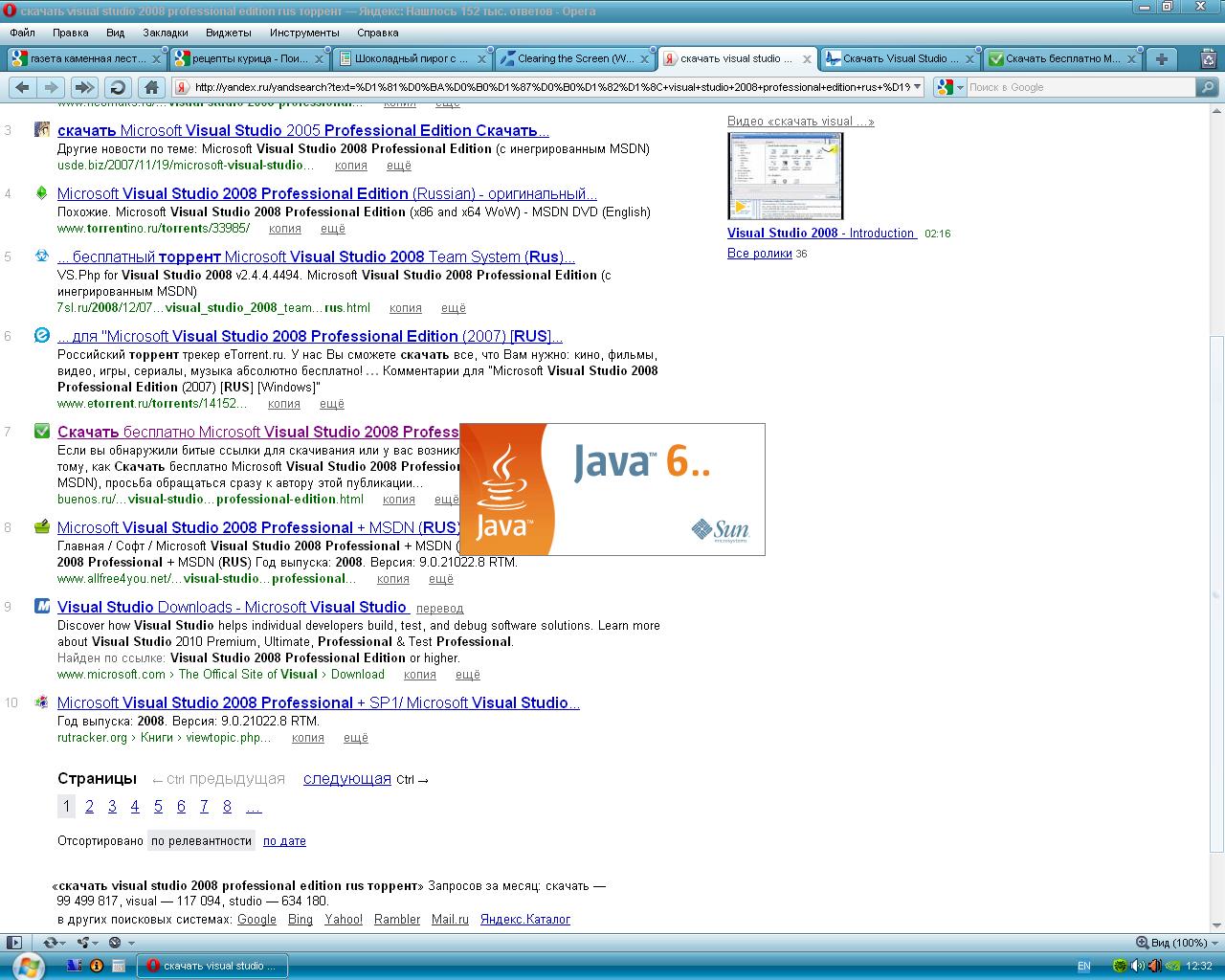Expand the address bar history dropdown
The width and height of the screenshot is (1225, 980).
click(x=918, y=87)
